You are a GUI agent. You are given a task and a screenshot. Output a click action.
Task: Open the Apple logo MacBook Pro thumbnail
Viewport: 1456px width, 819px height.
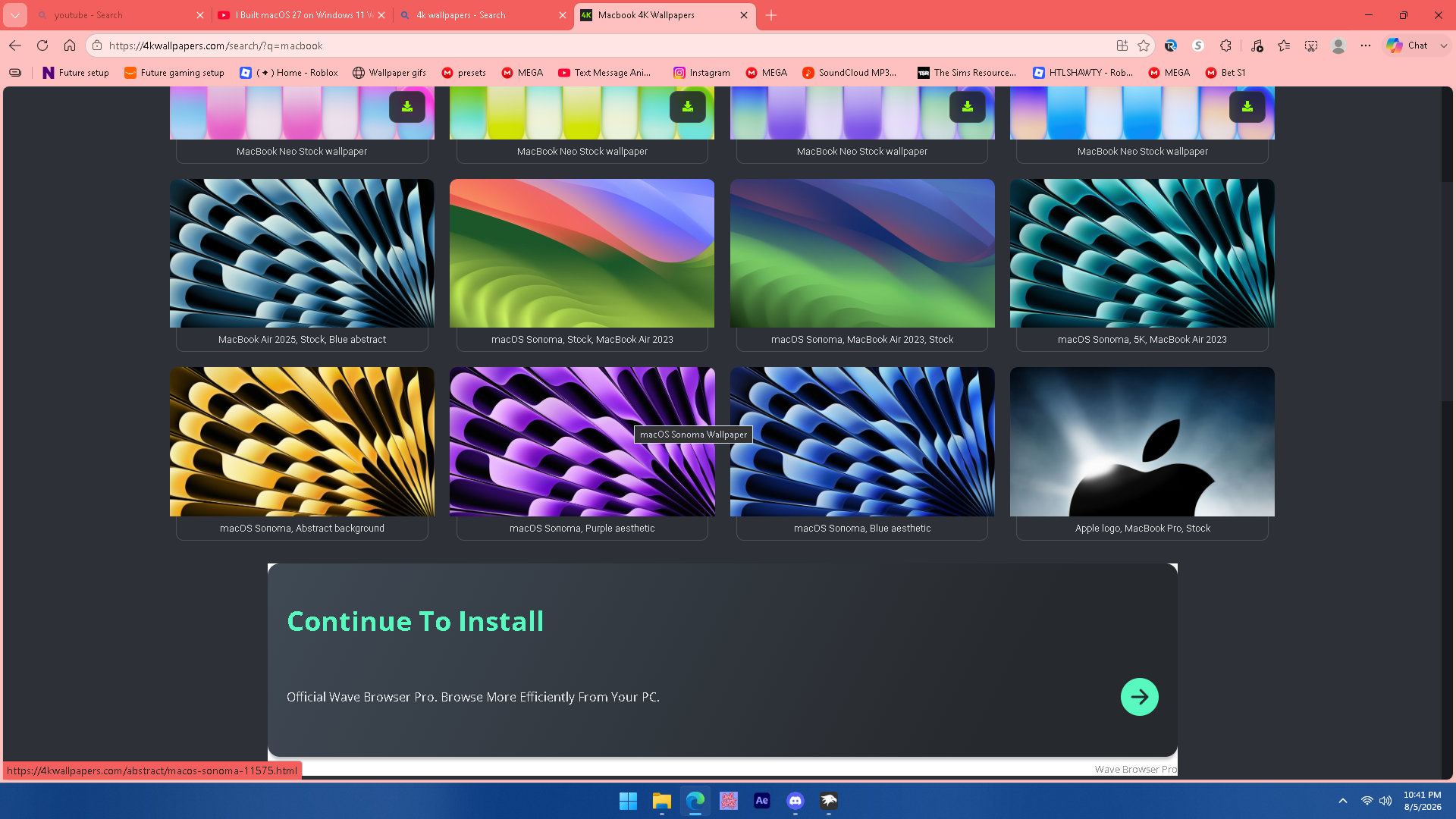click(x=1142, y=441)
